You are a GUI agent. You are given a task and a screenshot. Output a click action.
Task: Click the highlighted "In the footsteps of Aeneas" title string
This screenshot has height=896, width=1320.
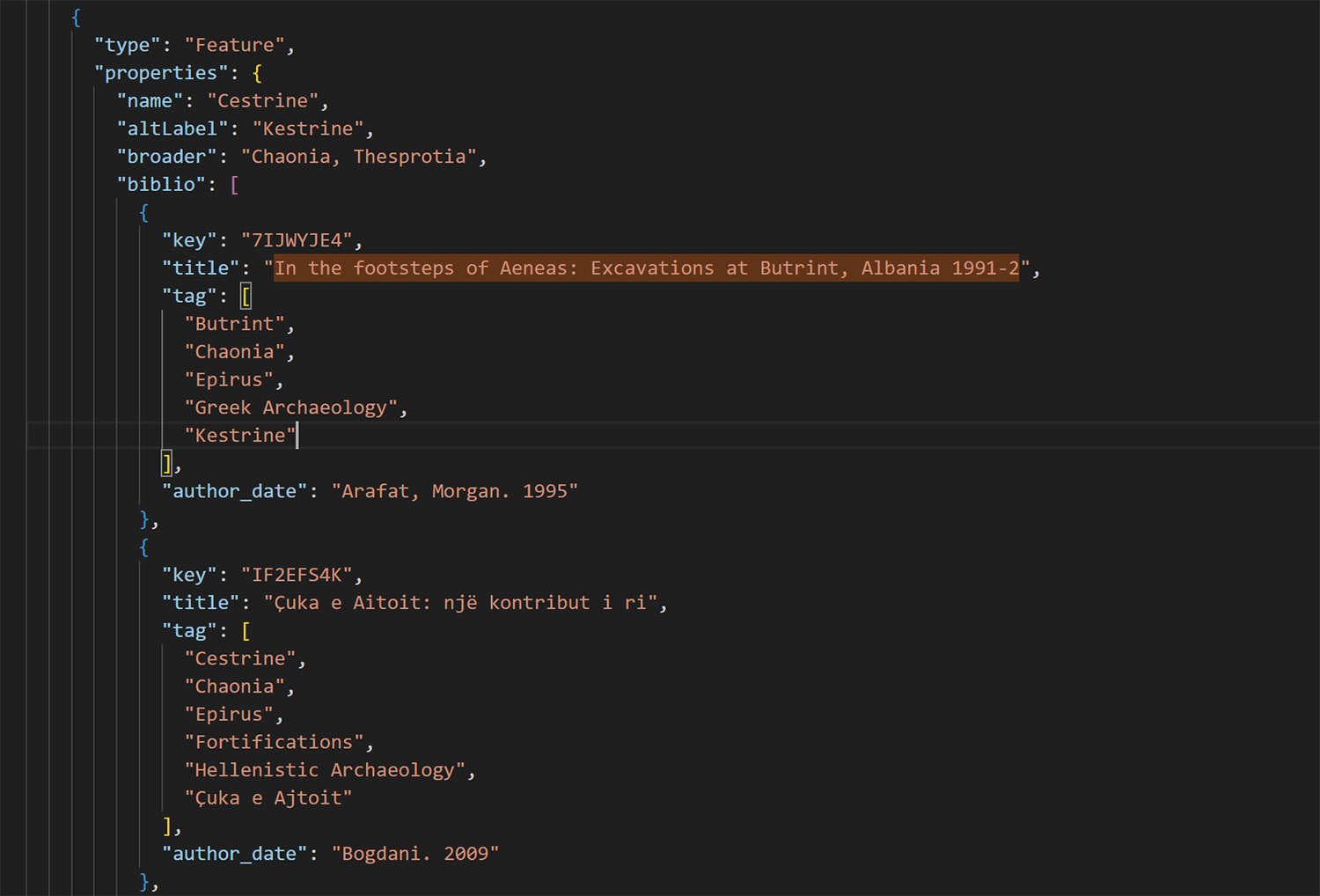point(646,268)
